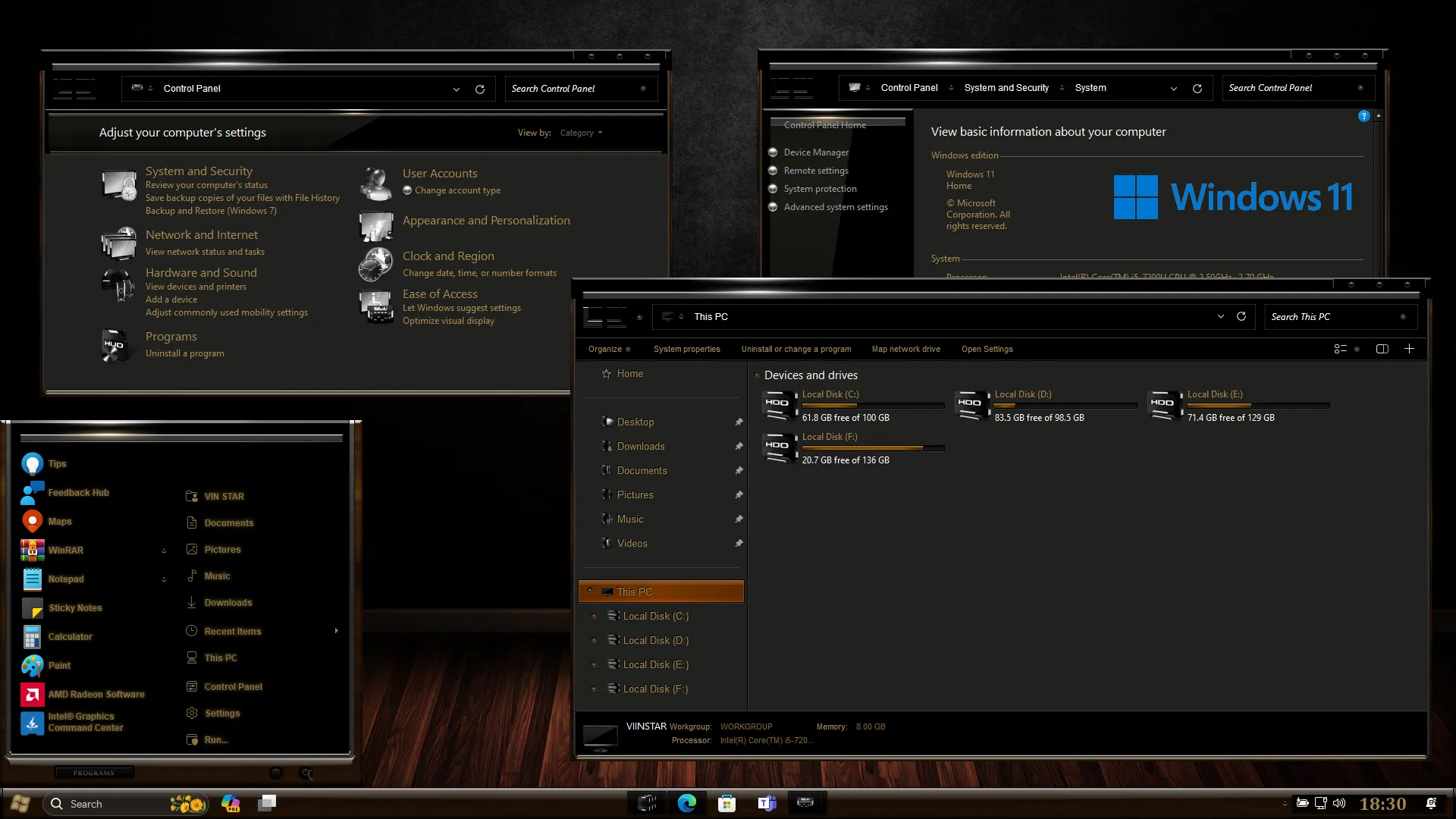Expand the Organize menu in File Explorer
The height and width of the screenshot is (819, 1456).
(x=608, y=349)
